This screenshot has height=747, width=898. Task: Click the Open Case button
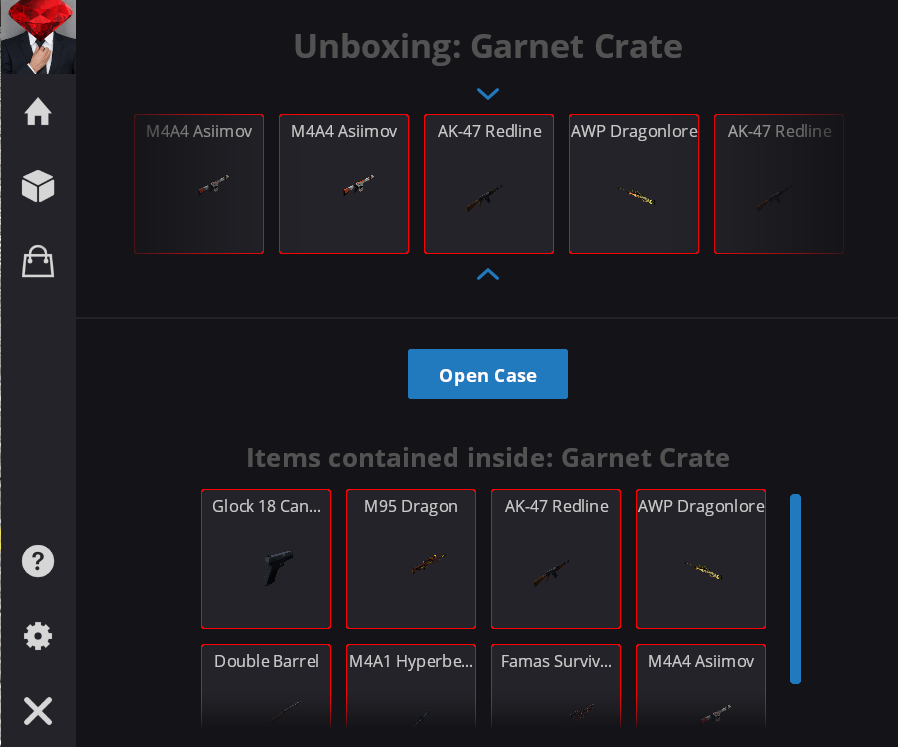(488, 374)
